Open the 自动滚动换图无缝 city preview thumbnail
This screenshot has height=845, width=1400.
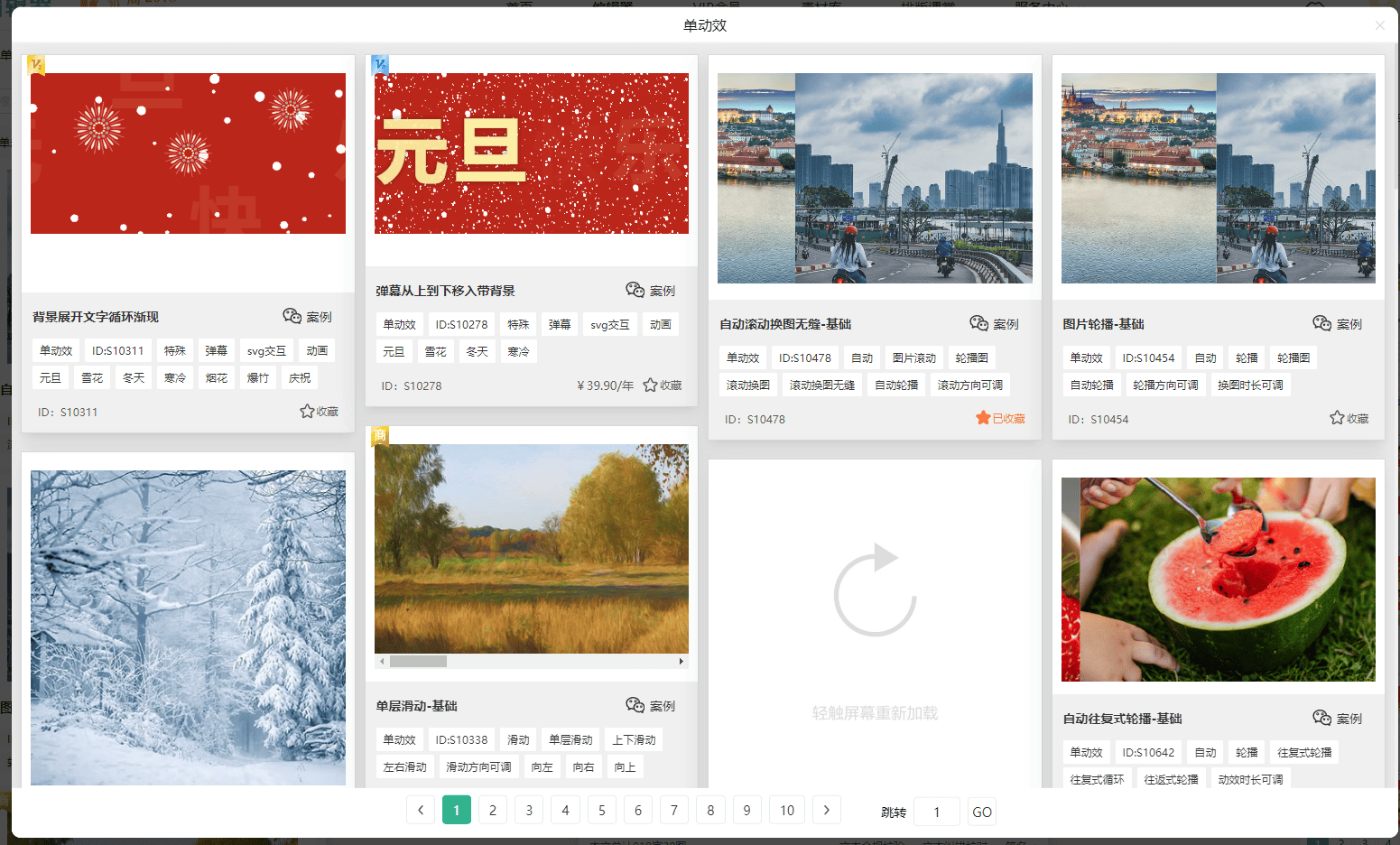point(875,178)
